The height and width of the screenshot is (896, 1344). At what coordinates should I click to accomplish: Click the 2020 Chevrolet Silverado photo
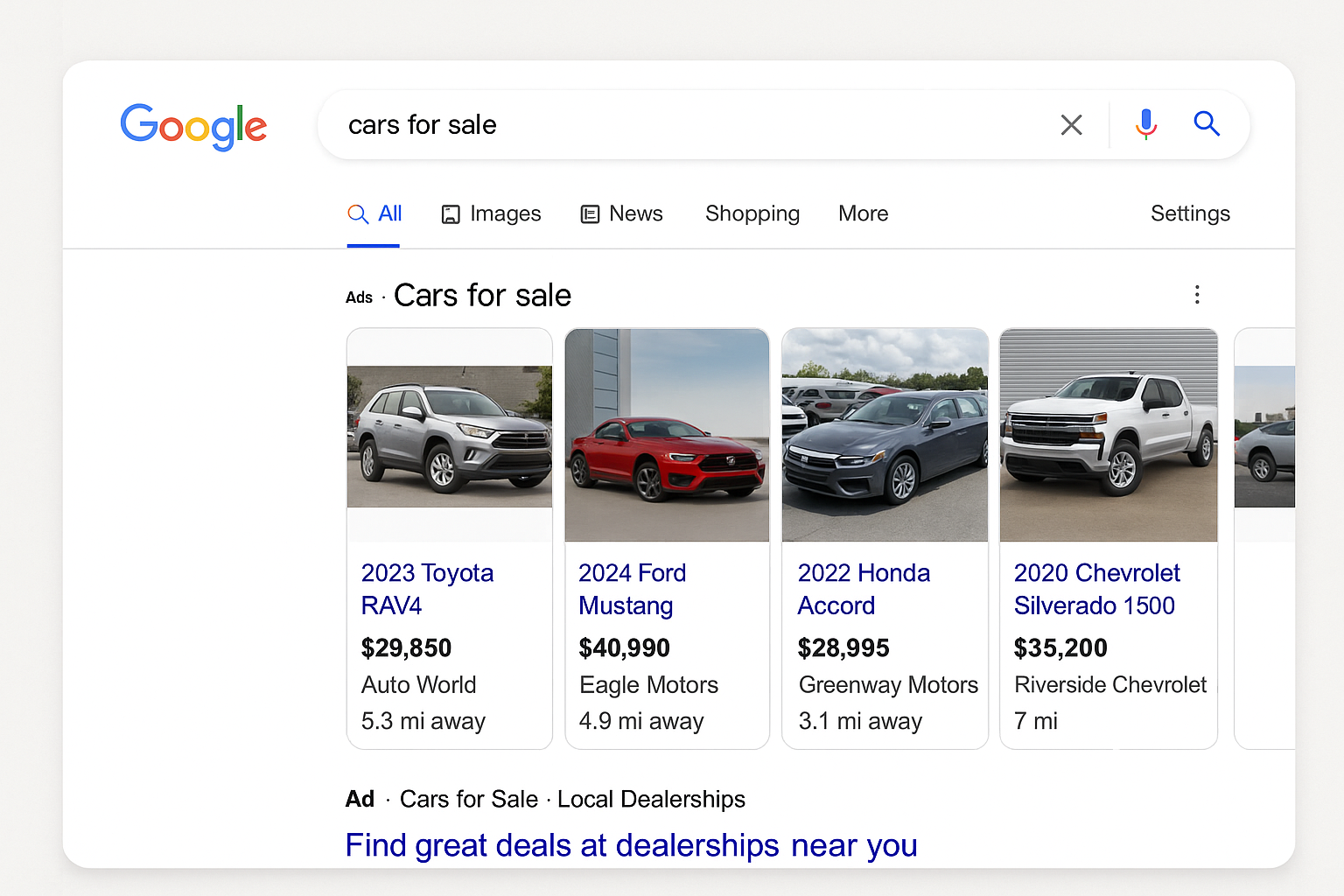1108,435
